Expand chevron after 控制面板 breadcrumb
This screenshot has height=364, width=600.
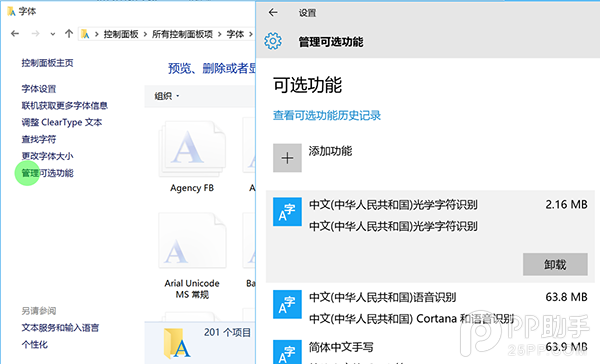(x=145, y=34)
